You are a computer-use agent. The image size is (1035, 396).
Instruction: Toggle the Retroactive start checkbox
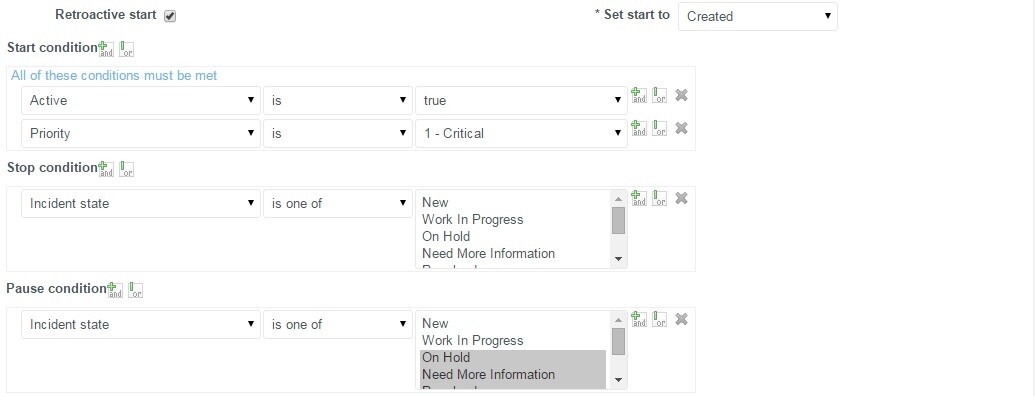tap(170, 16)
